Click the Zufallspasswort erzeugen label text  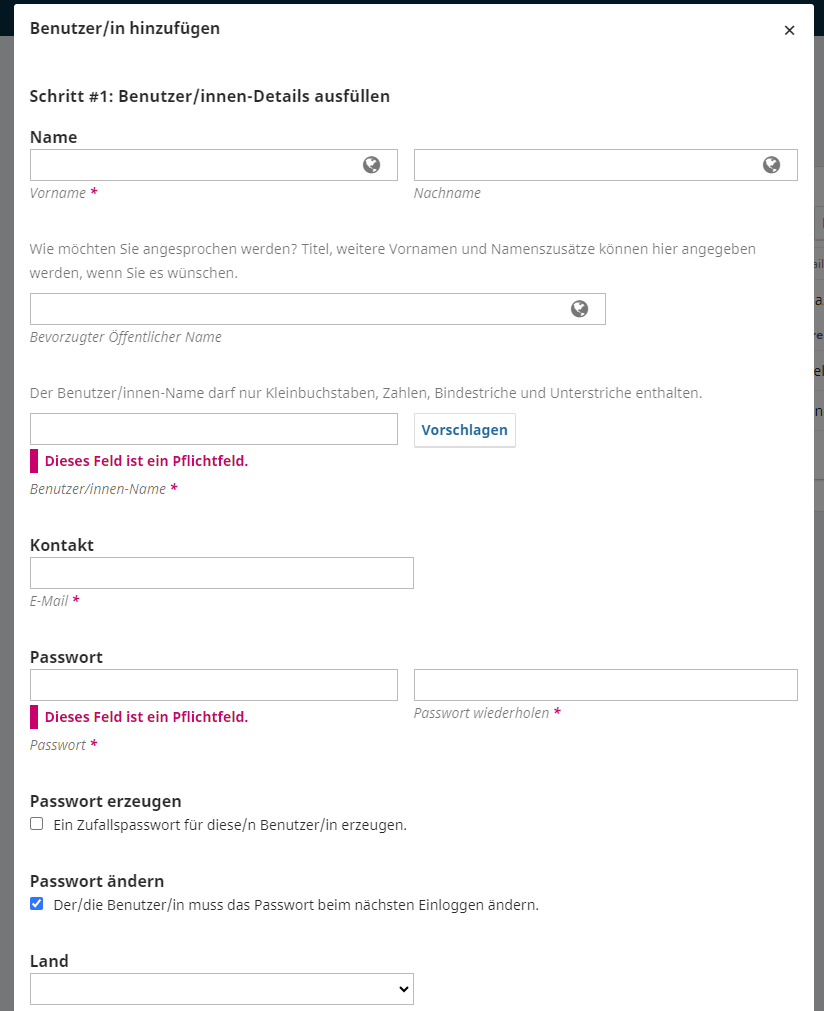tap(230, 825)
